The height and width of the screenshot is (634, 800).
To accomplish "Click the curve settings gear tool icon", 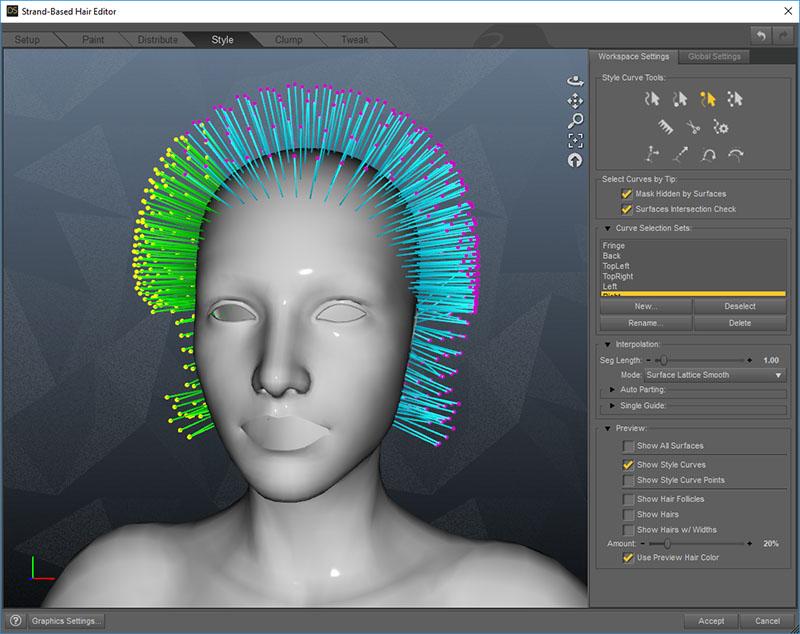I will point(720,127).
